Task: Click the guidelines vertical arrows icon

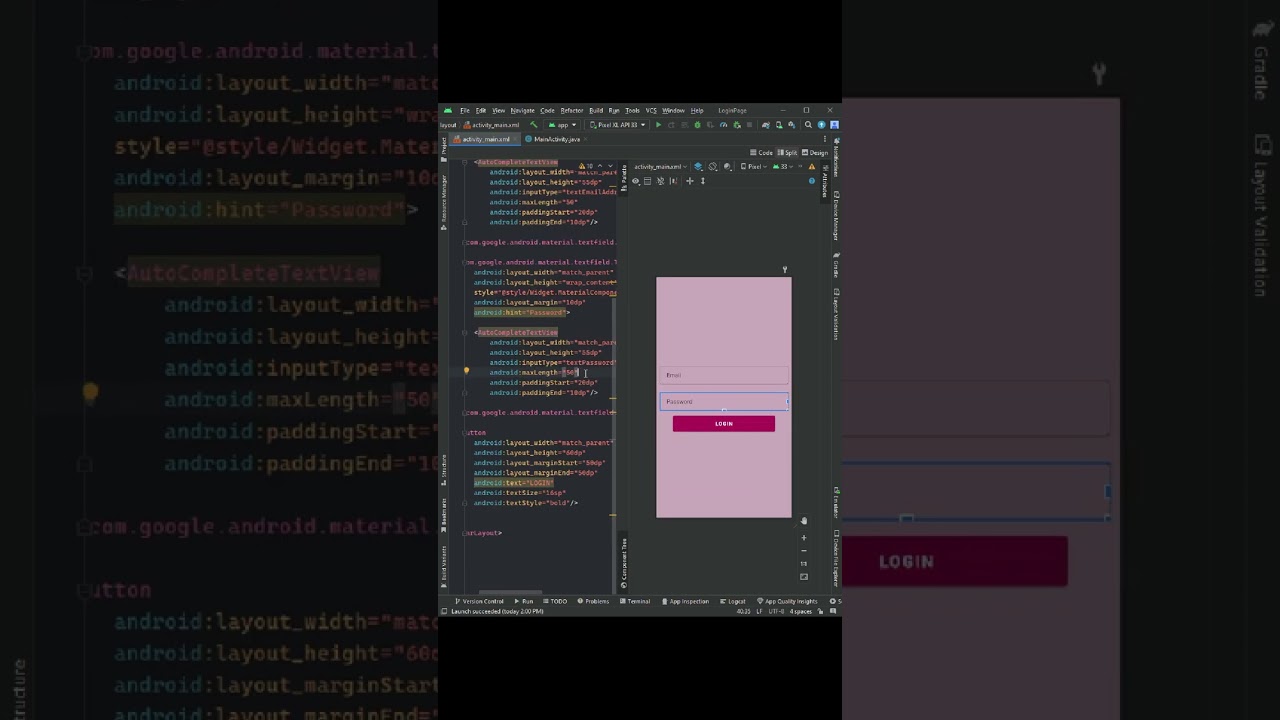Action: tap(703, 181)
